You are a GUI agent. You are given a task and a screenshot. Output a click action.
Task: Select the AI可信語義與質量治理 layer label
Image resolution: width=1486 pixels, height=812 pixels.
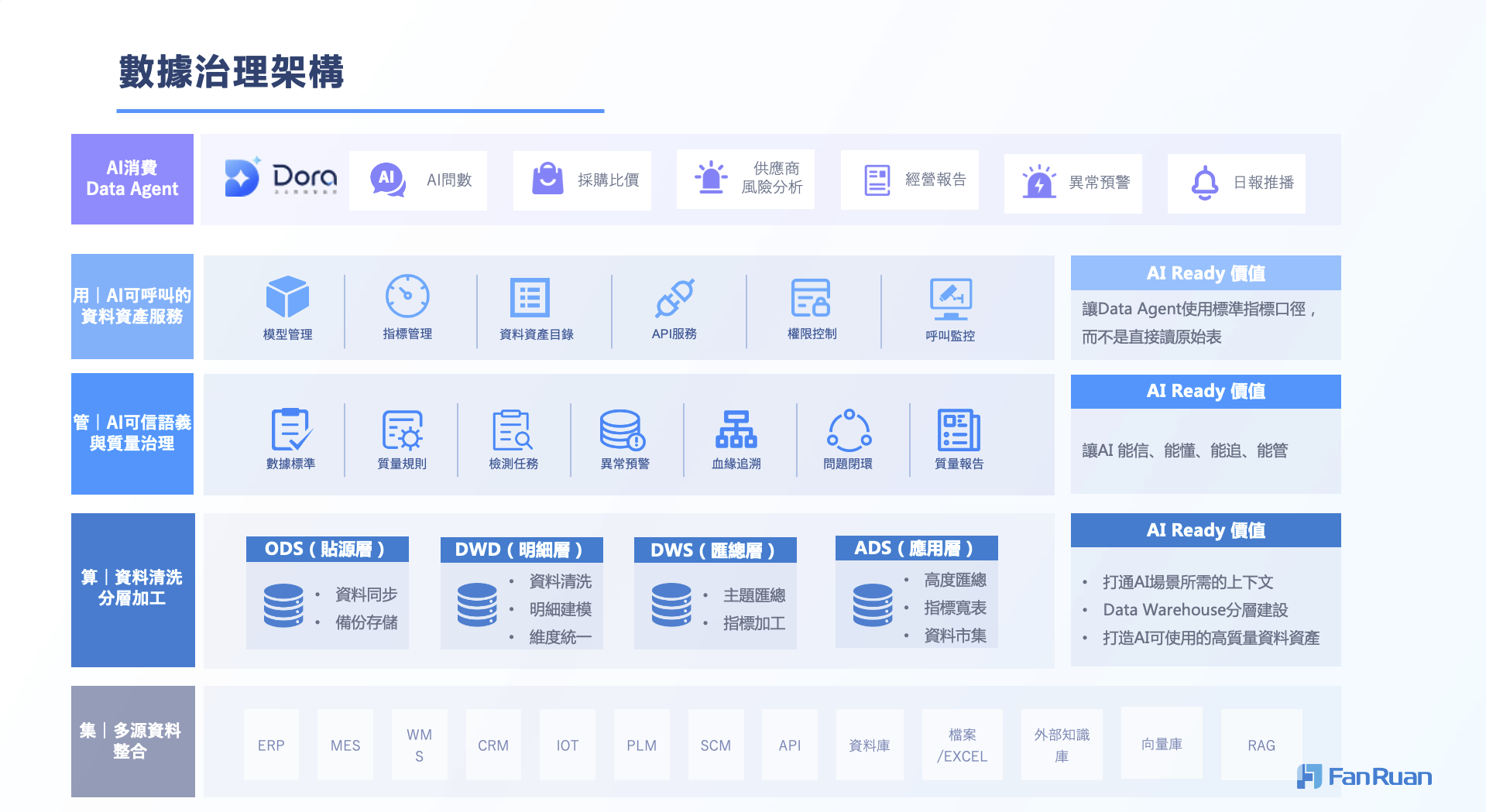(132, 433)
